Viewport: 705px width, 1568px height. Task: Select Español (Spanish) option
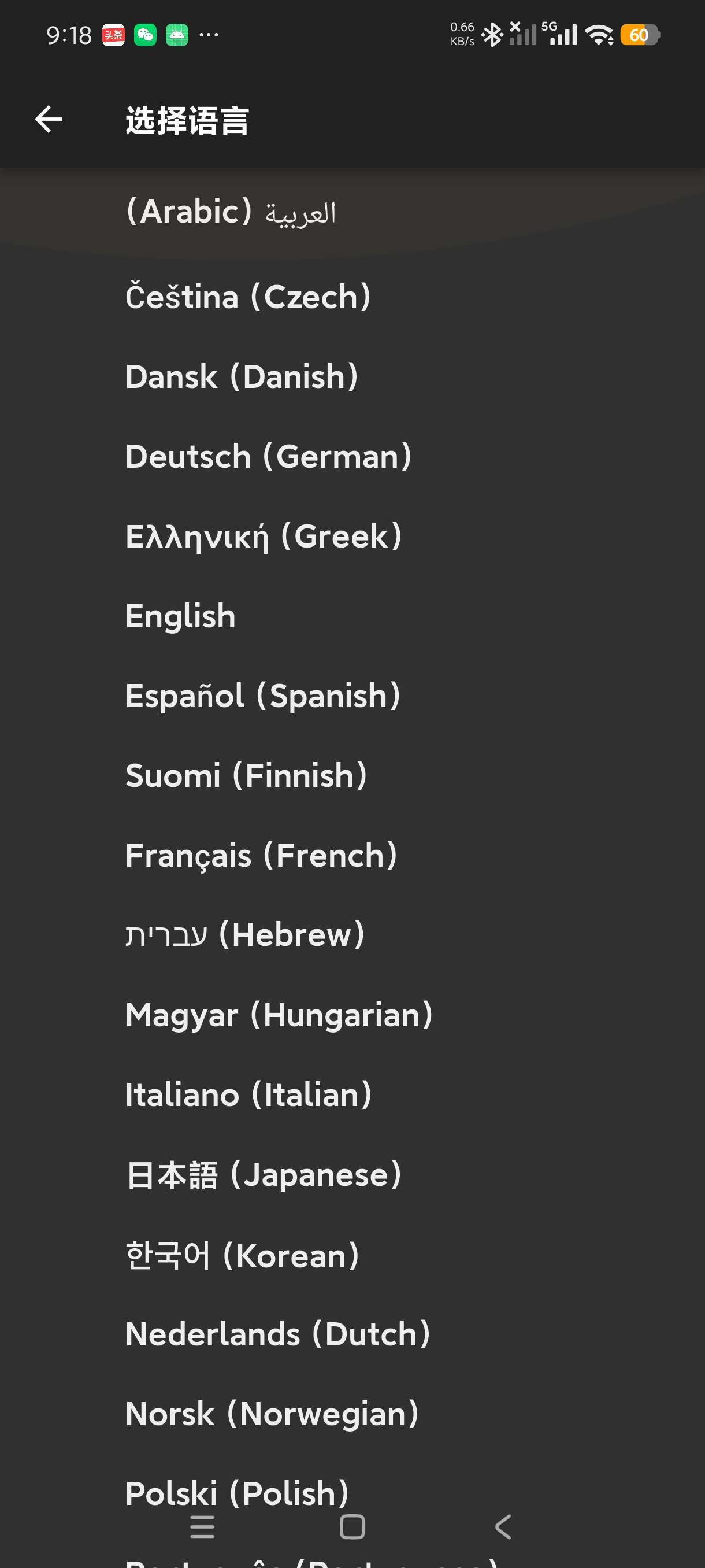352,696
